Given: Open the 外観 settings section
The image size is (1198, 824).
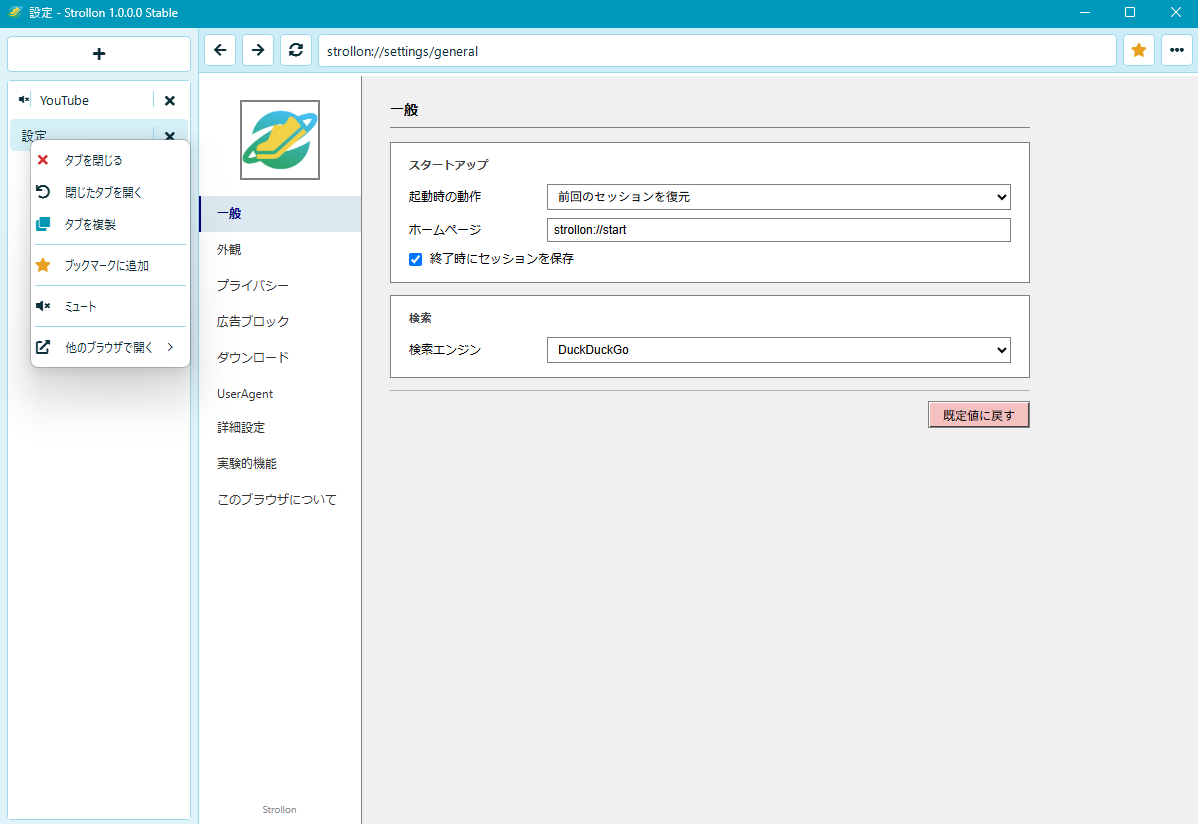Looking at the screenshot, I should point(280,250).
